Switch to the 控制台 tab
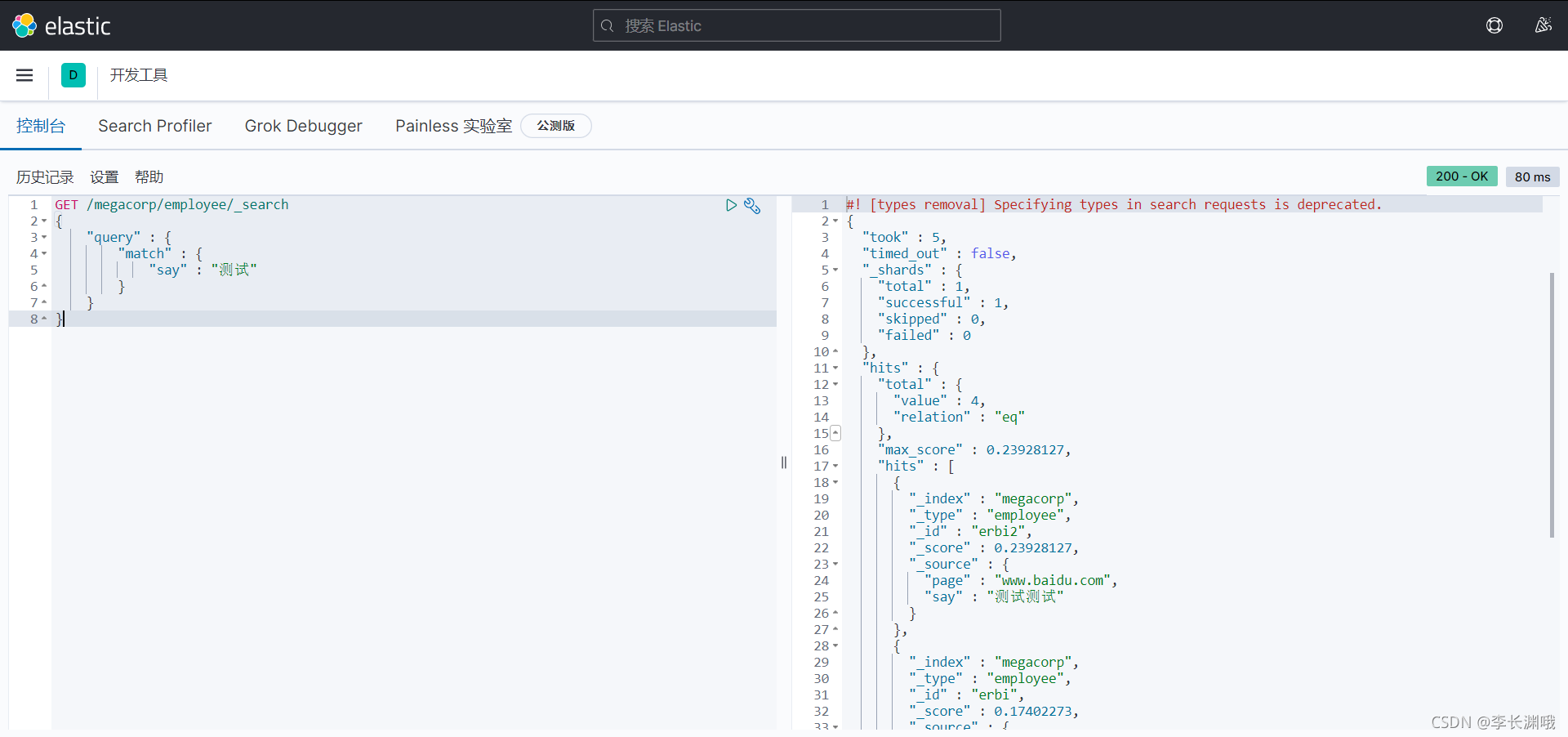 pyautogui.click(x=41, y=126)
